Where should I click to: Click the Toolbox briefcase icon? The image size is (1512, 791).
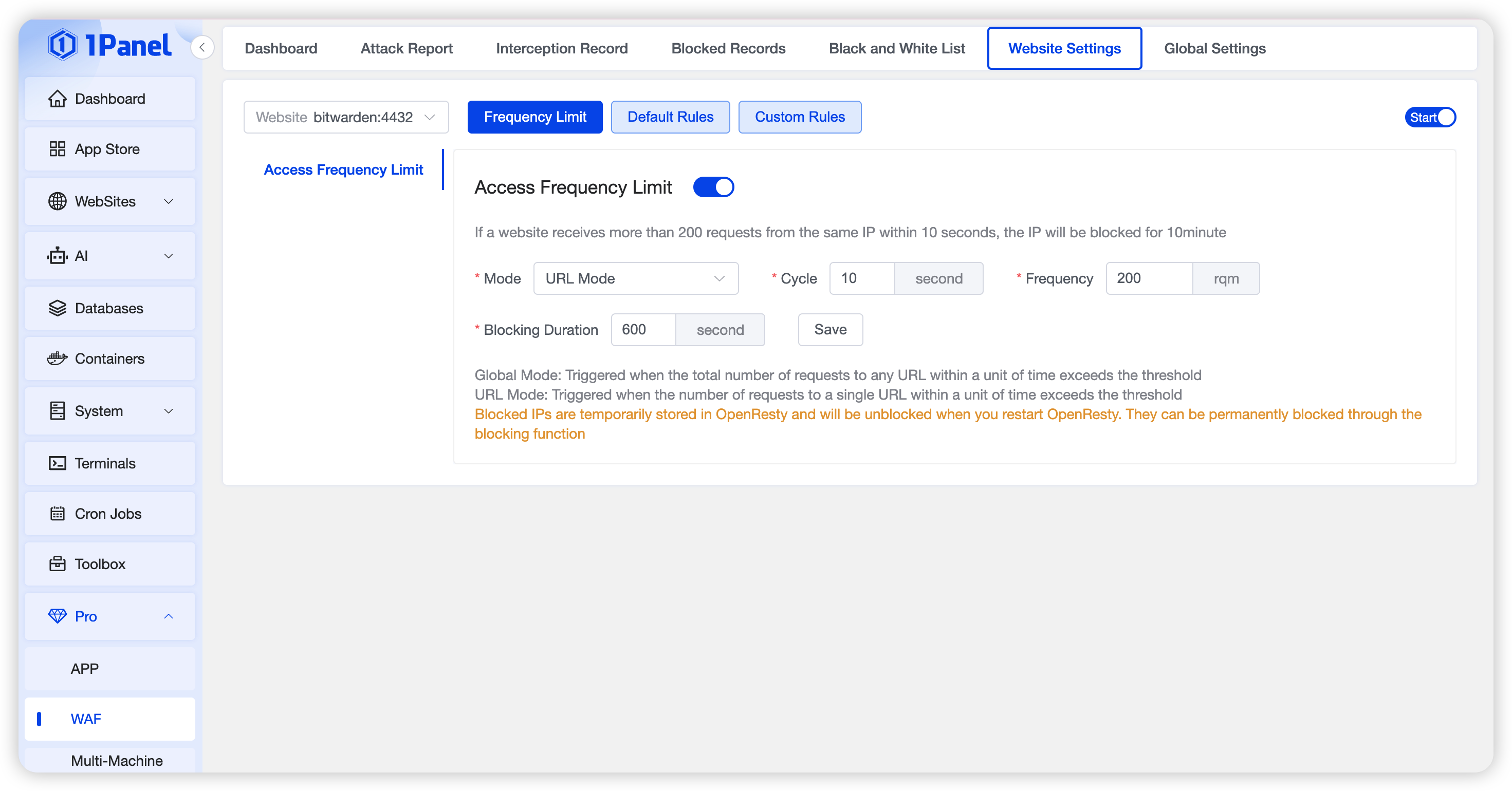click(x=57, y=564)
